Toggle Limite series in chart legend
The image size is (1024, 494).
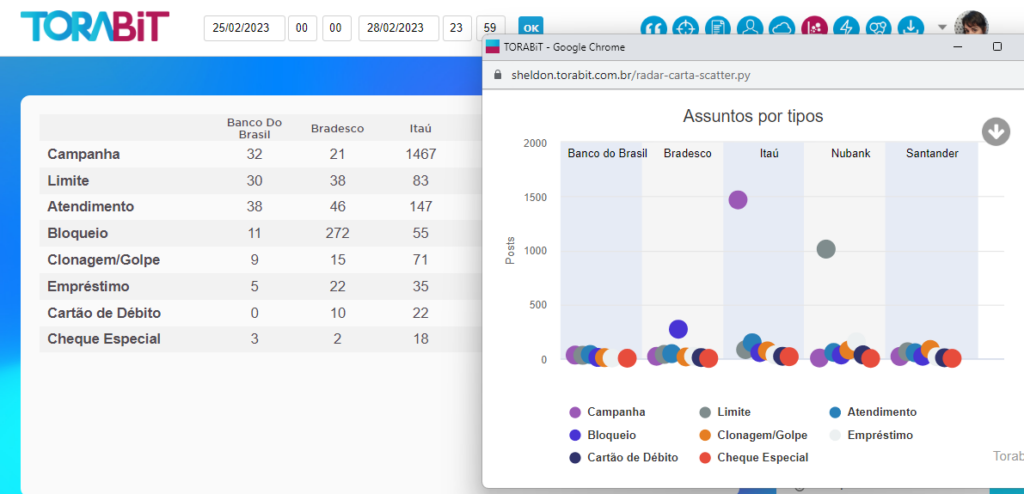click(725, 412)
